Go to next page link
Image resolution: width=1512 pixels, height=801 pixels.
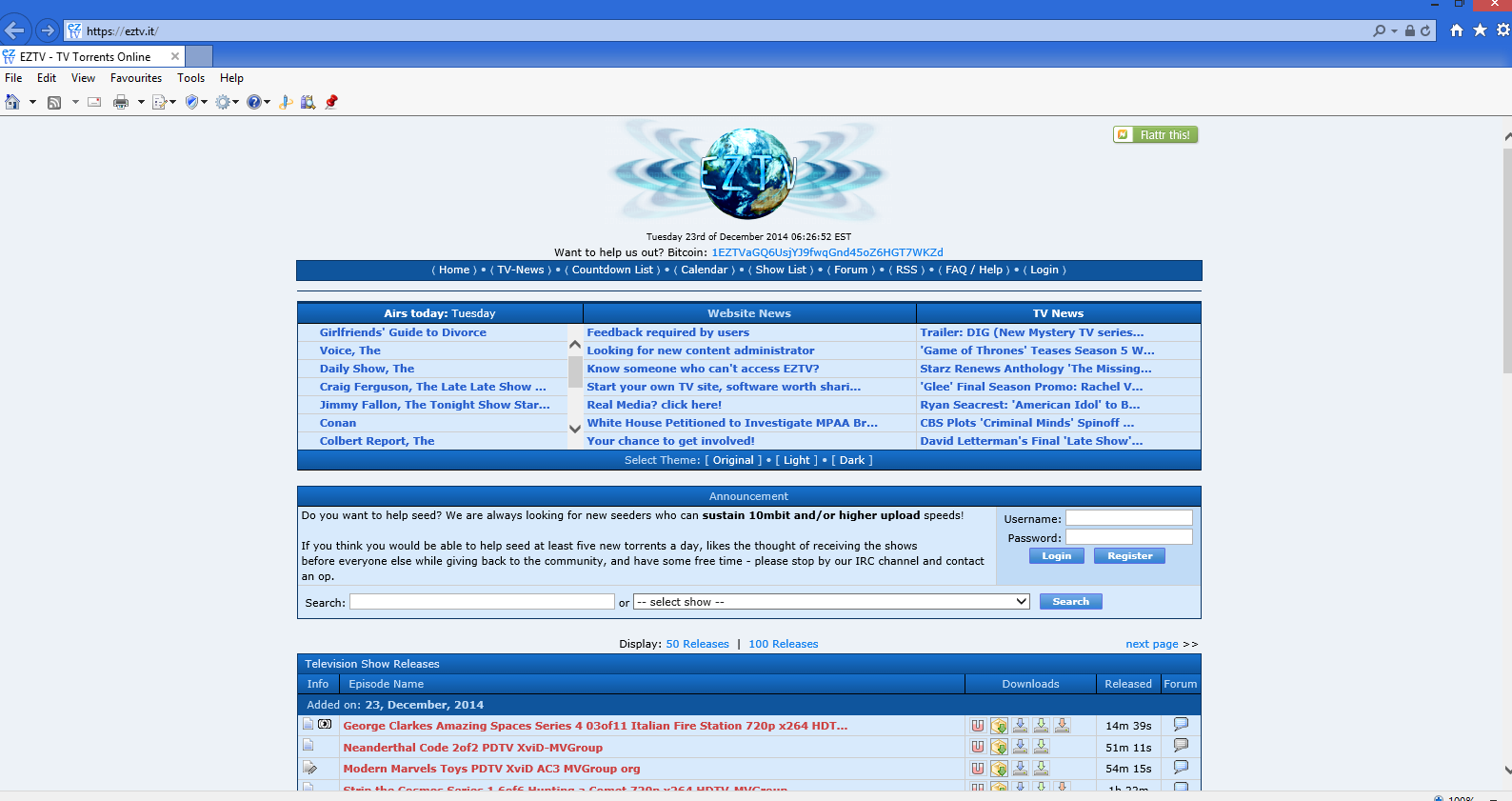(1152, 645)
